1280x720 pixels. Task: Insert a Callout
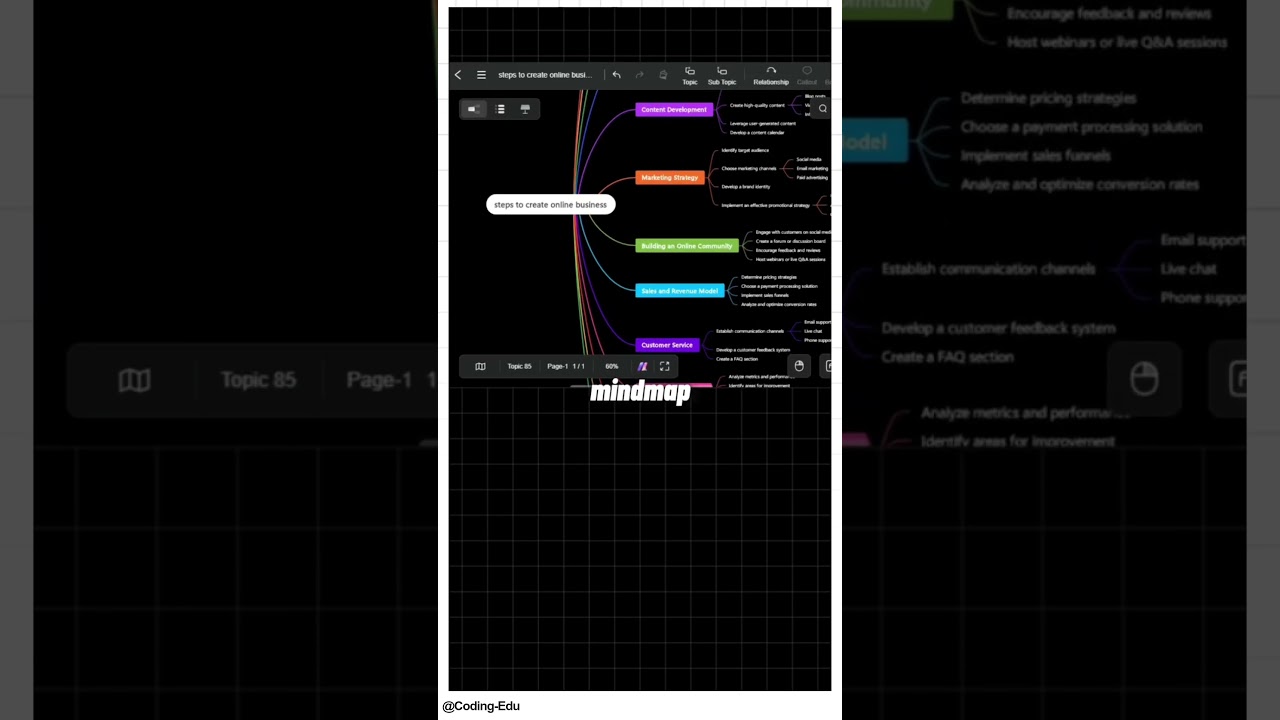[807, 76]
